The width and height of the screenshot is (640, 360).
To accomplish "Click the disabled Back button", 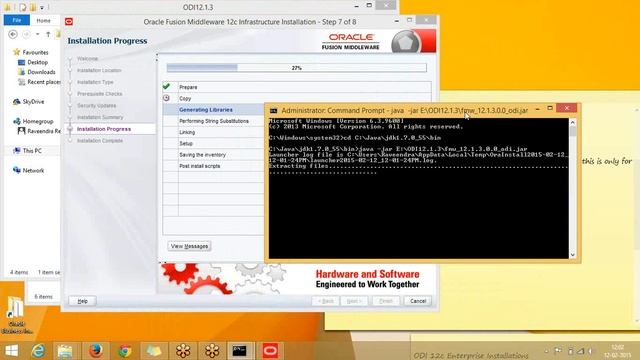I will coord(326,301).
